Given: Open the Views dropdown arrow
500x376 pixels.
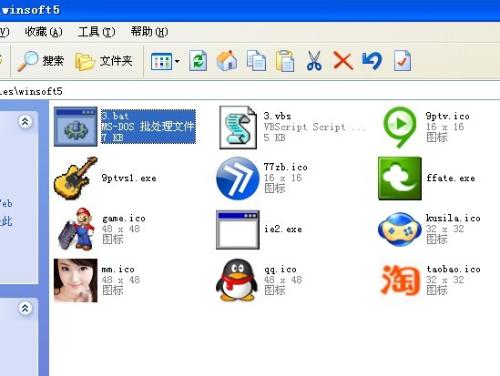Looking at the screenshot, I should click(177, 61).
